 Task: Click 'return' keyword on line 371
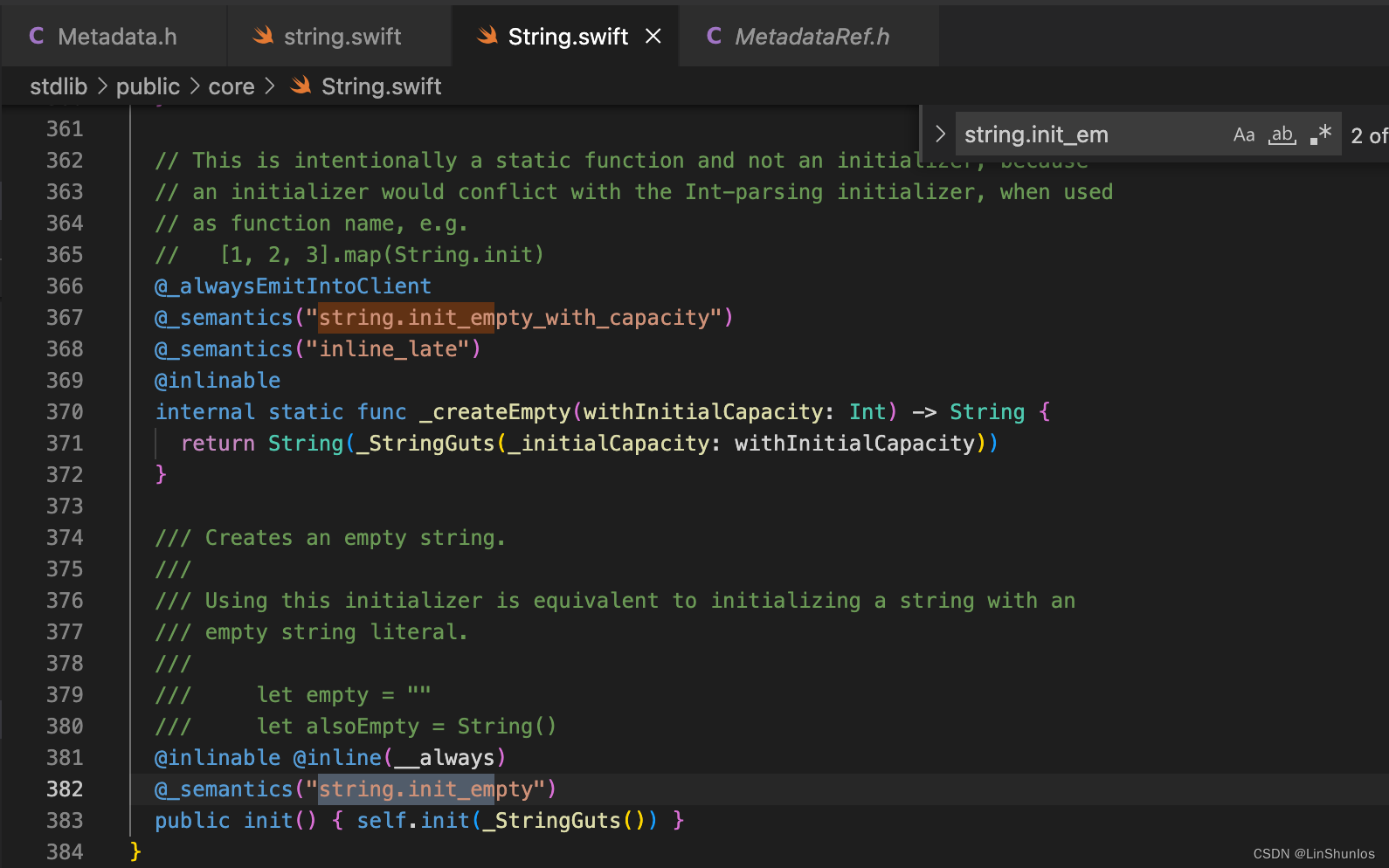click(x=218, y=444)
